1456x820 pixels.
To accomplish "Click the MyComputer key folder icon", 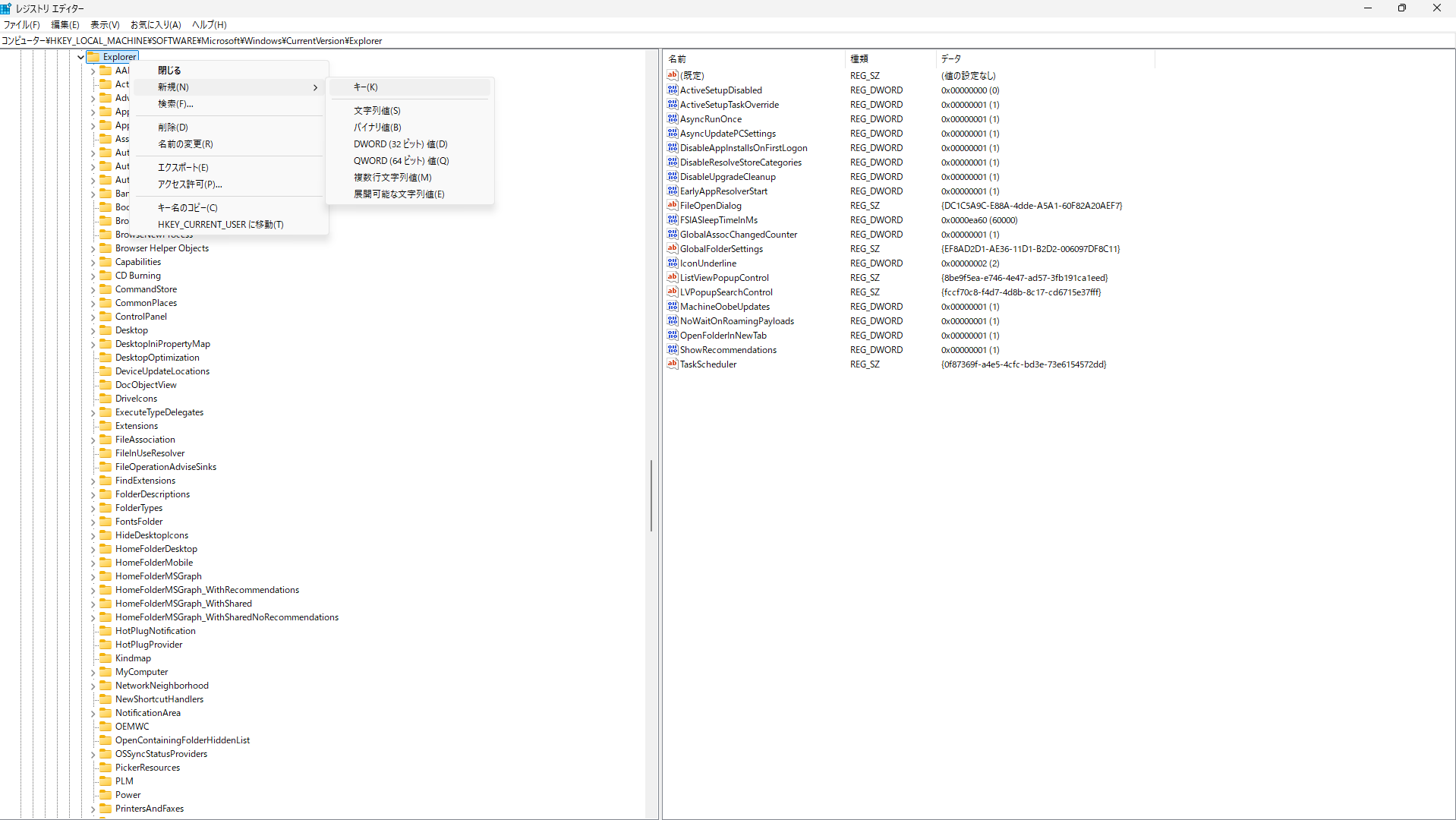I will [106, 672].
